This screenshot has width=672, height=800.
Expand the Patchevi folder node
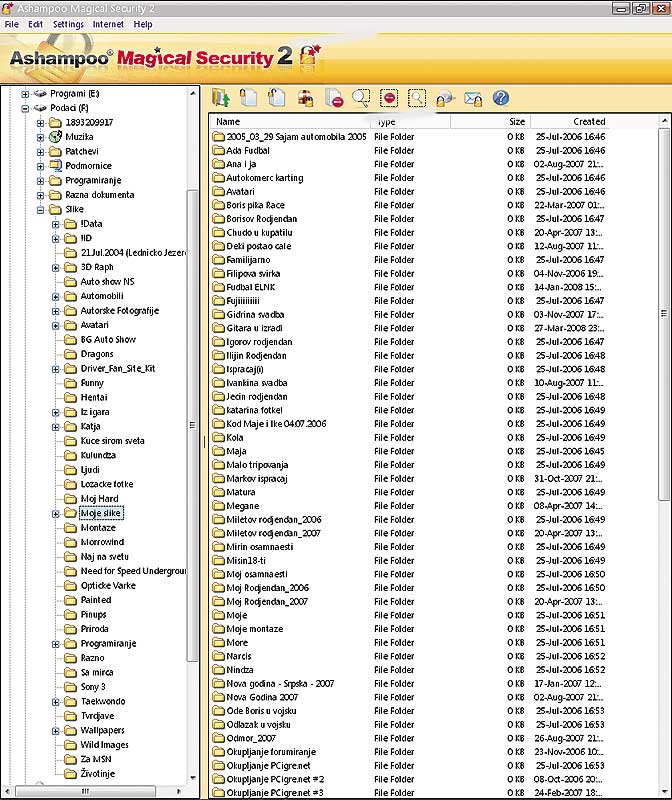tap(40, 152)
